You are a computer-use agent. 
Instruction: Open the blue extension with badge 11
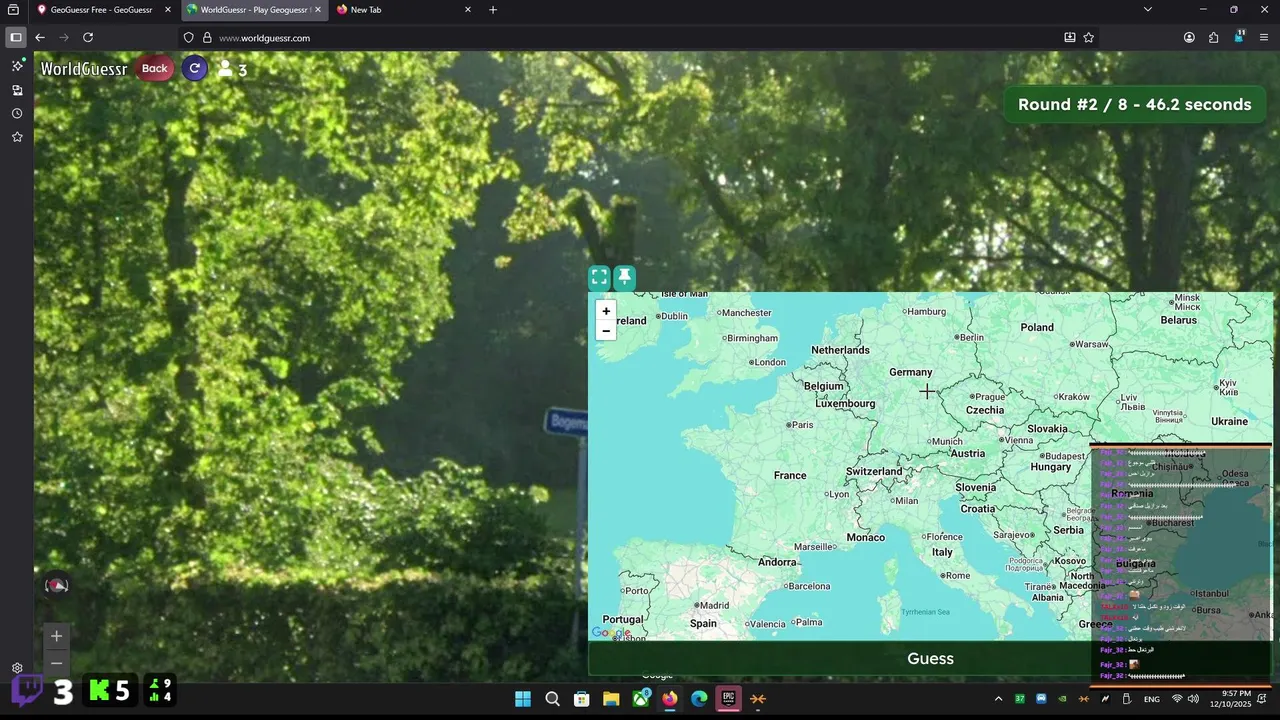point(1239,36)
